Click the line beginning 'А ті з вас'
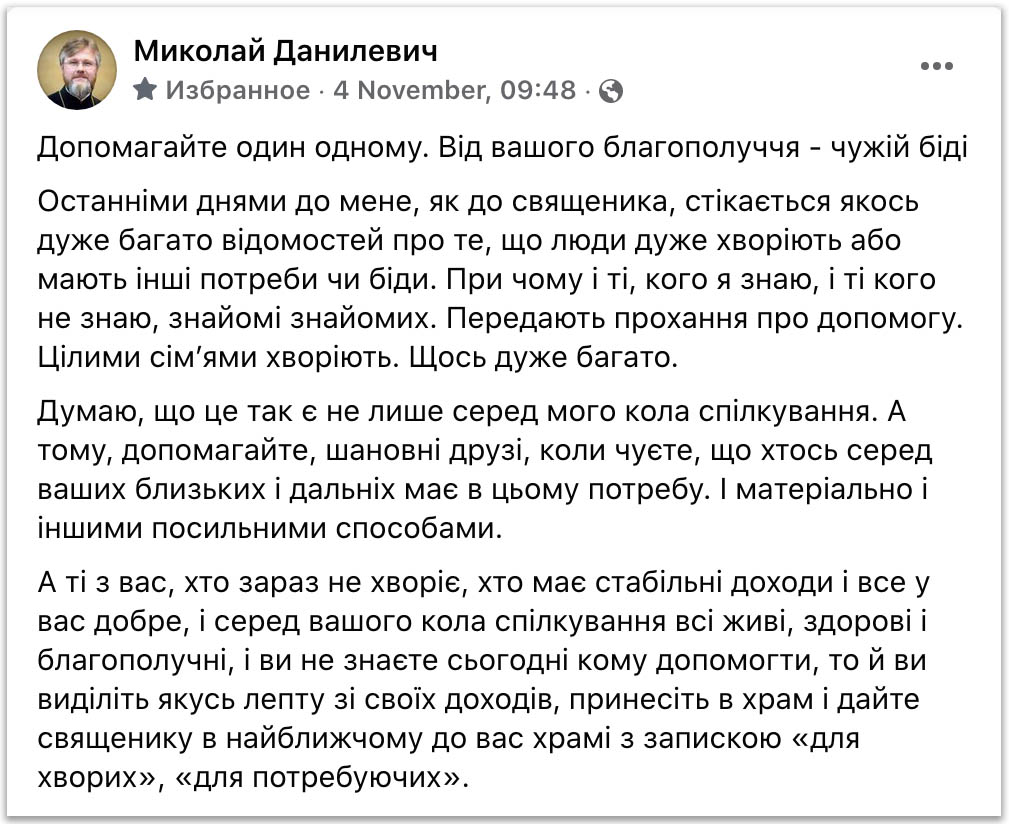Image resolution: width=1009 pixels, height=824 pixels. coord(483,583)
